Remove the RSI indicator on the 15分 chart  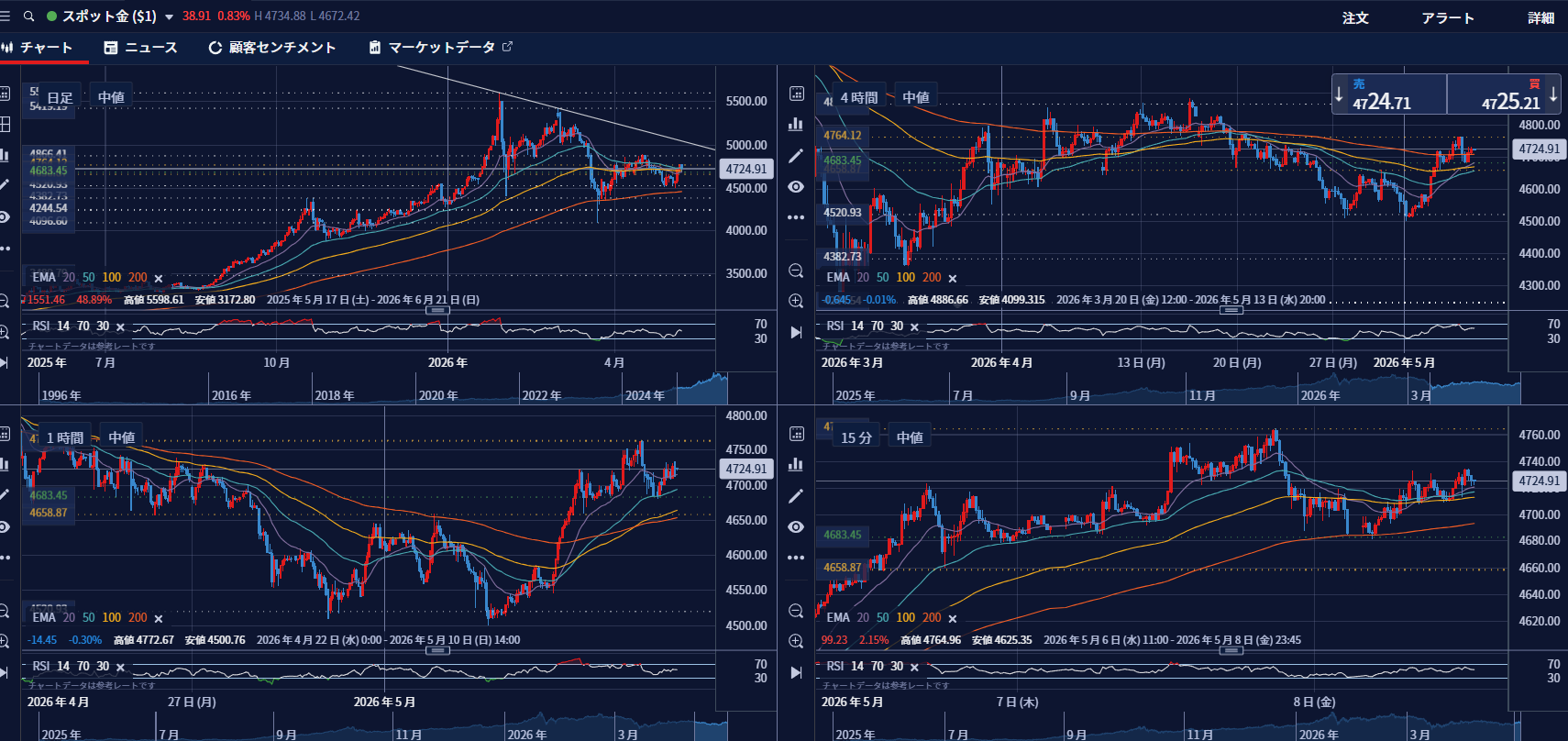(914, 667)
